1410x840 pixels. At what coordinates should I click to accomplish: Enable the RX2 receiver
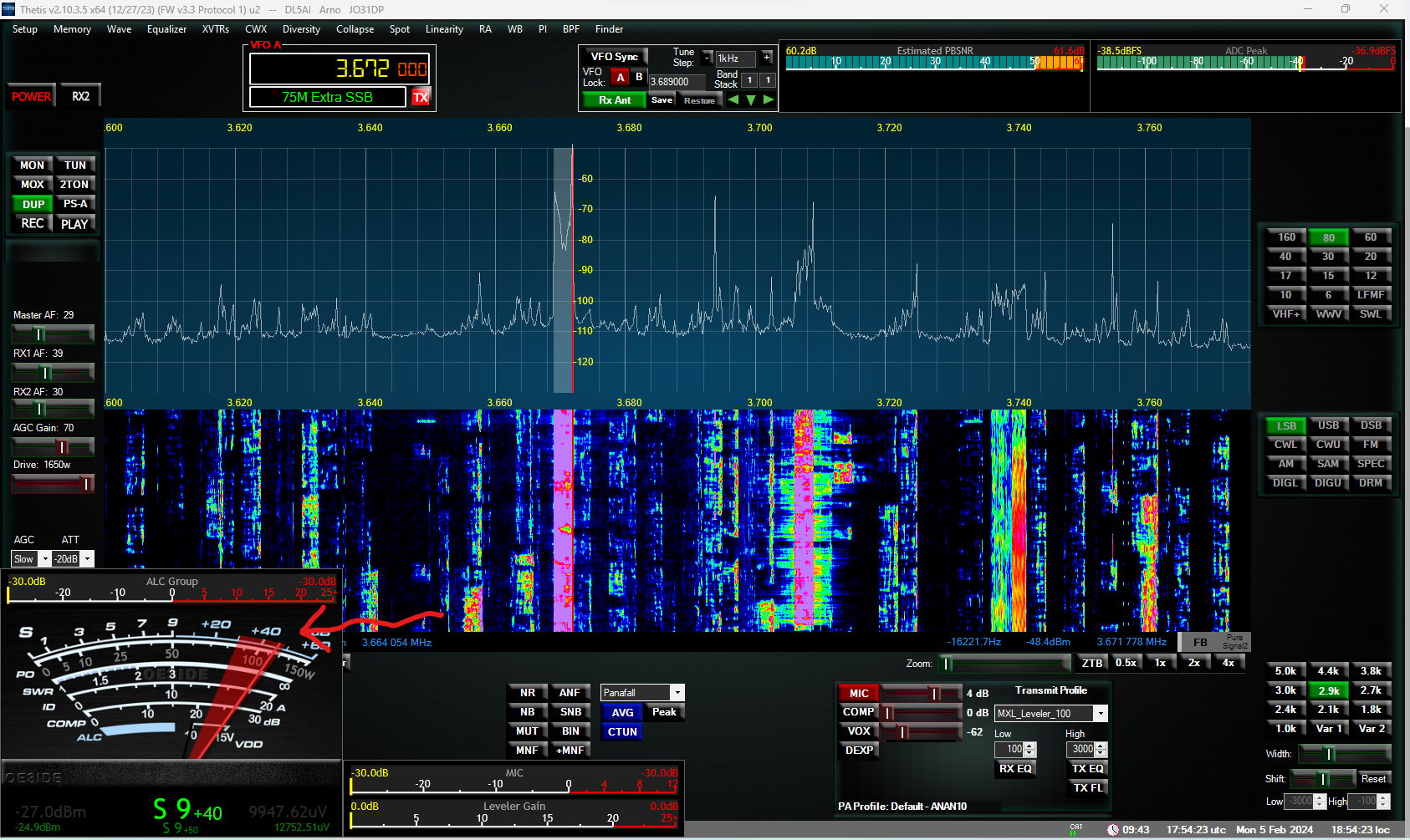pos(80,96)
